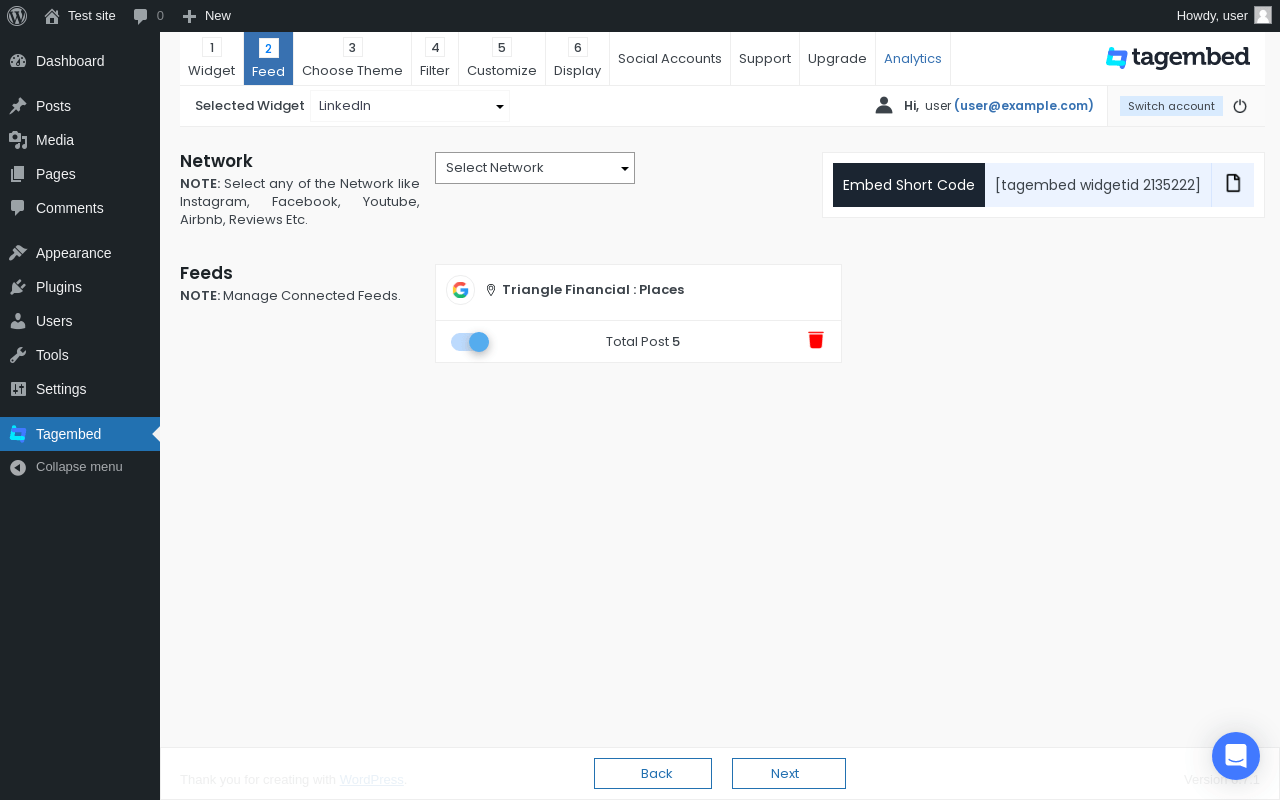Click the Tagembed sidebar icon

[x=18, y=434]
